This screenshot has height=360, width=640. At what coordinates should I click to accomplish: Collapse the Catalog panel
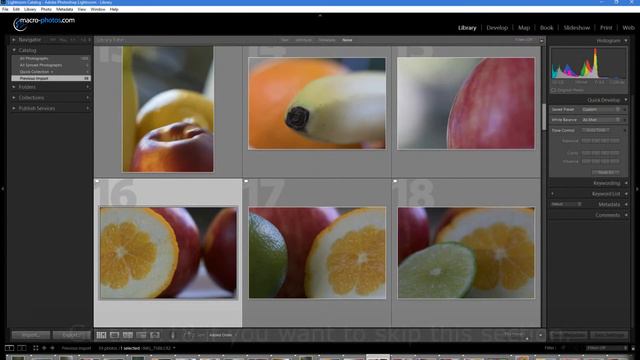pyautogui.click(x=13, y=50)
